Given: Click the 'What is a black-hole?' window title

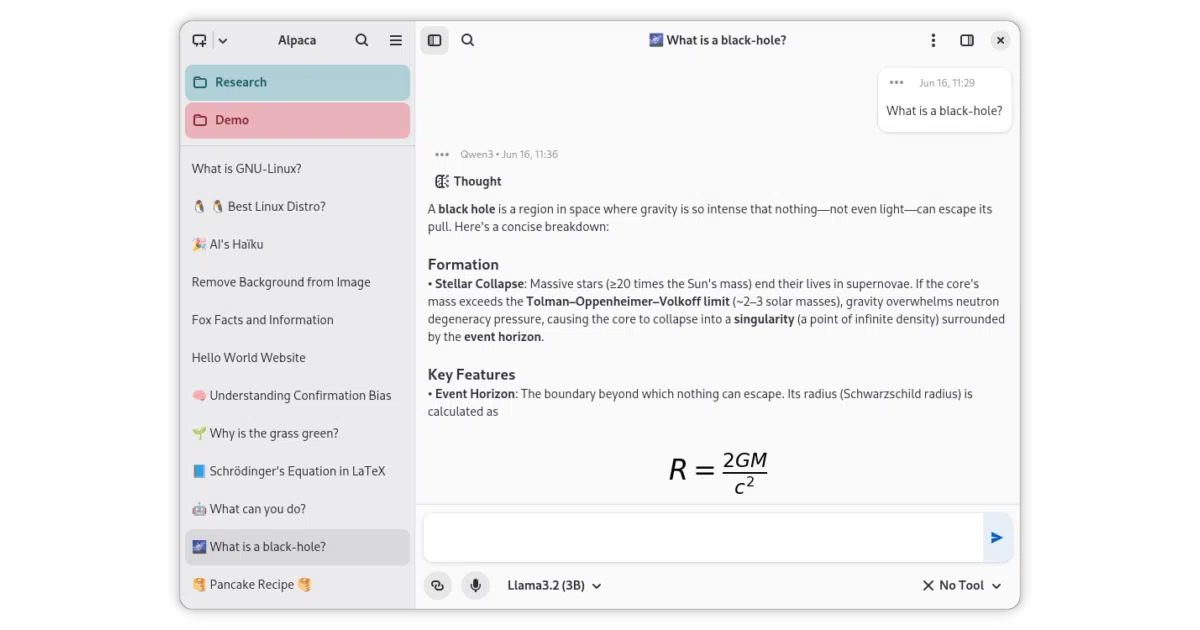Looking at the screenshot, I should click(x=717, y=41).
